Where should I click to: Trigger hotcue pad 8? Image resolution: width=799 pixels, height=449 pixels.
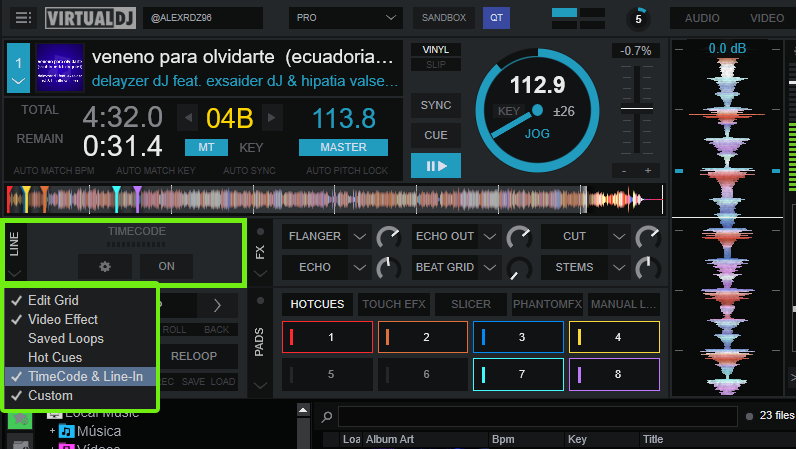pos(614,375)
